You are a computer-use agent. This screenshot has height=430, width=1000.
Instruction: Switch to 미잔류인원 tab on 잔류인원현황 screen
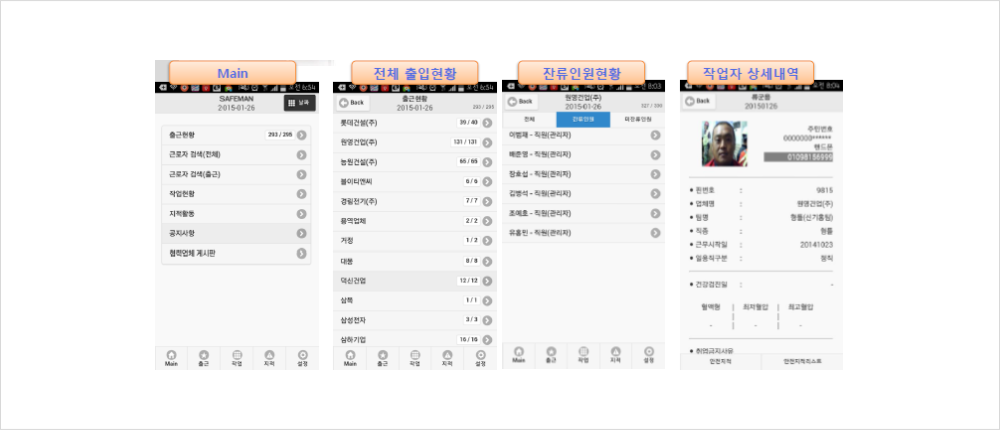pos(637,120)
